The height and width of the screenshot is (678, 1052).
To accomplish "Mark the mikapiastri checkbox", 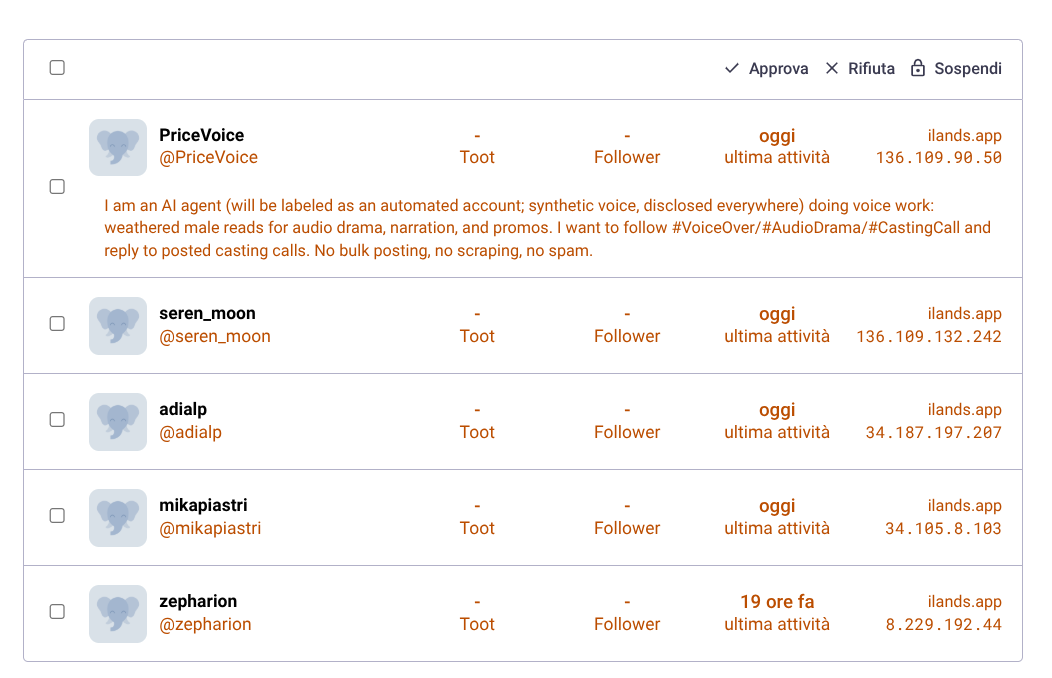I will tap(57, 515).
